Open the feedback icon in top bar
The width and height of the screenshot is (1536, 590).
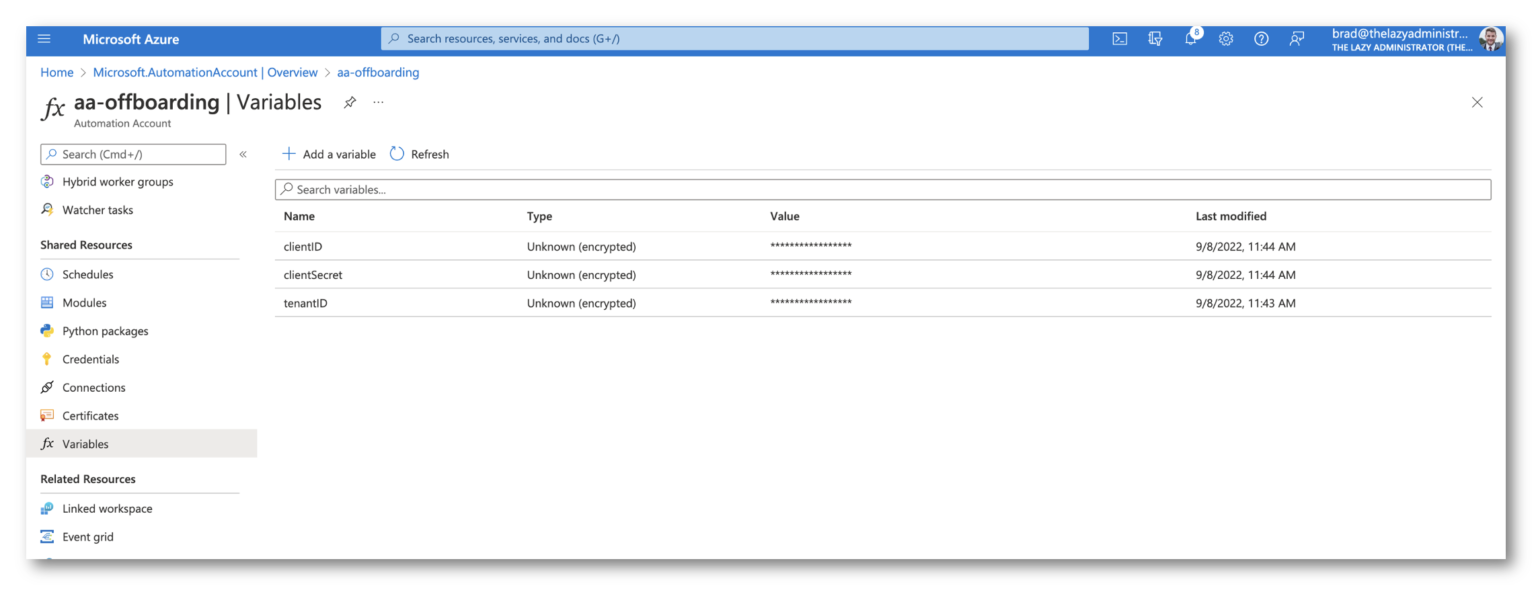tap(1297, 39)
